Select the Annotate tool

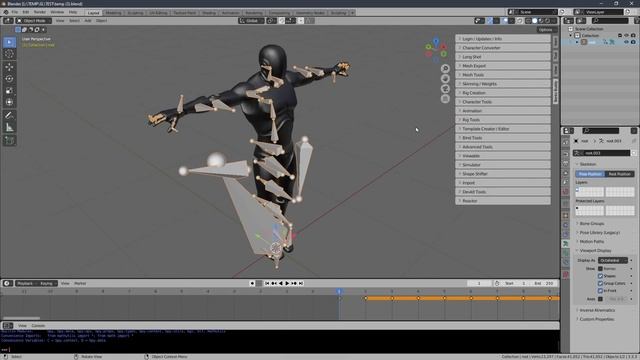[x=9, y=116]
